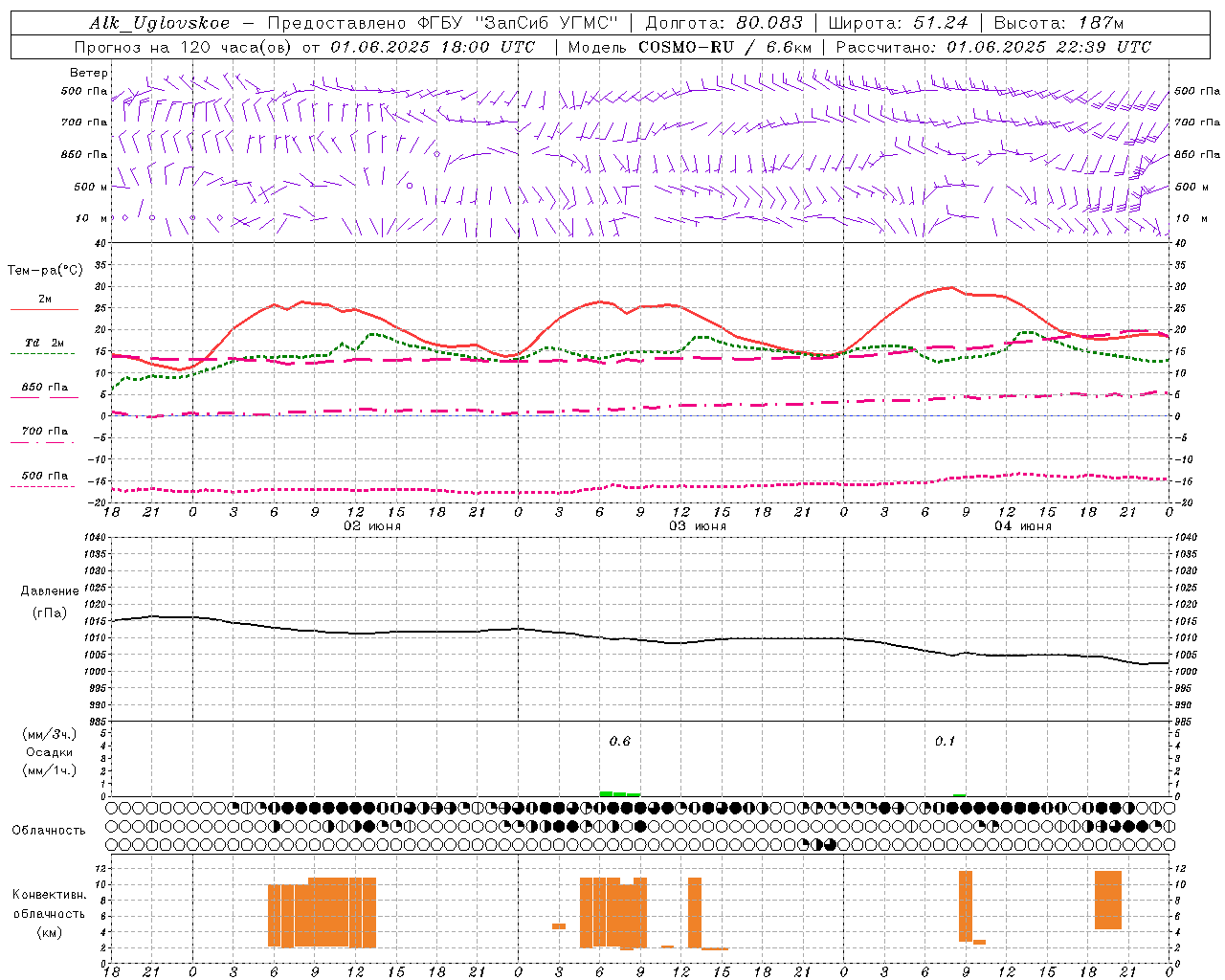Select the 'Широта: 51.24' header value
Image resolution: width=1225 pixels, height=980 pixels.
pos(898,23)
